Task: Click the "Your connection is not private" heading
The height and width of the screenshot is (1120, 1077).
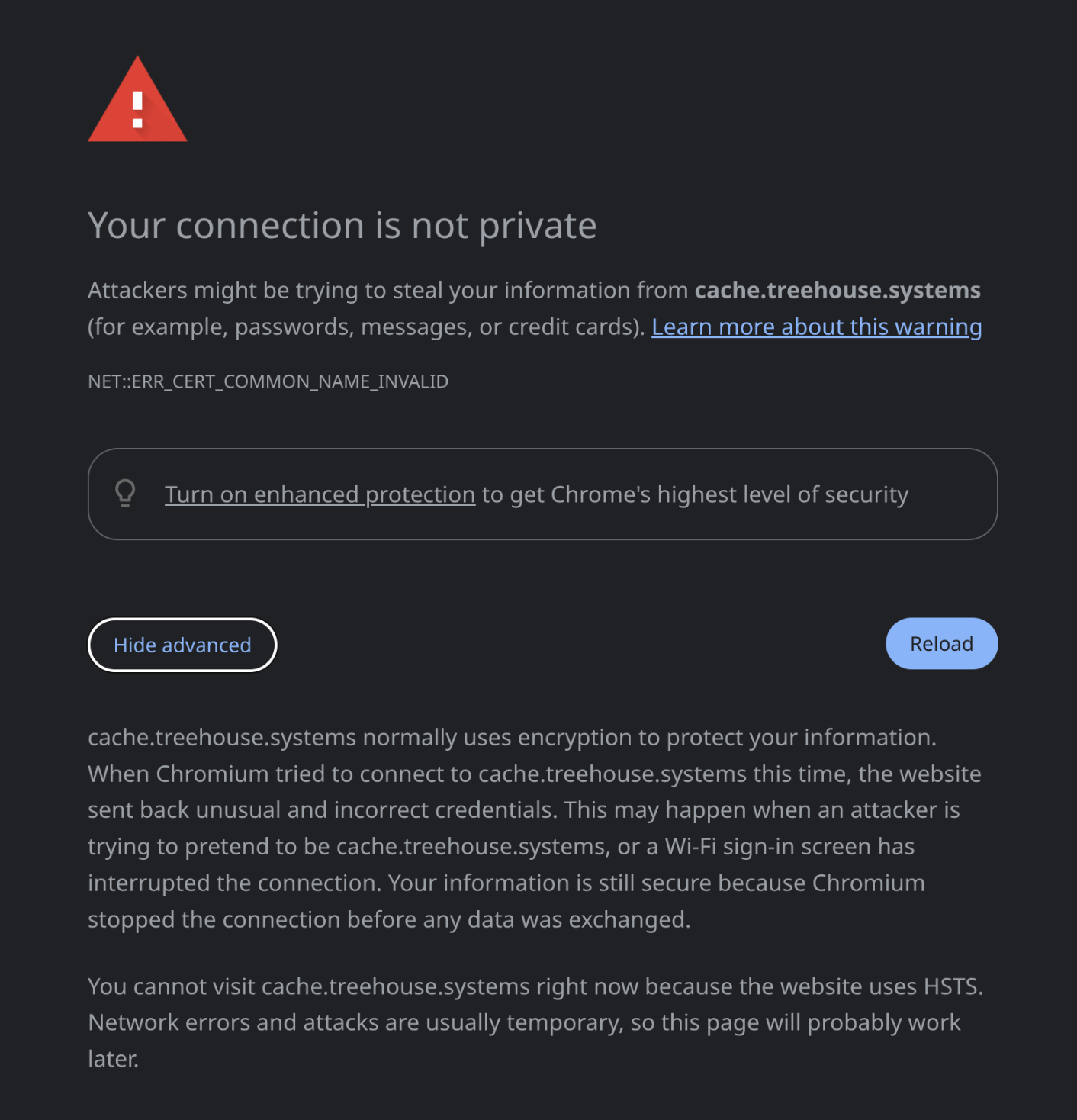Action: (x=342, y=226)
